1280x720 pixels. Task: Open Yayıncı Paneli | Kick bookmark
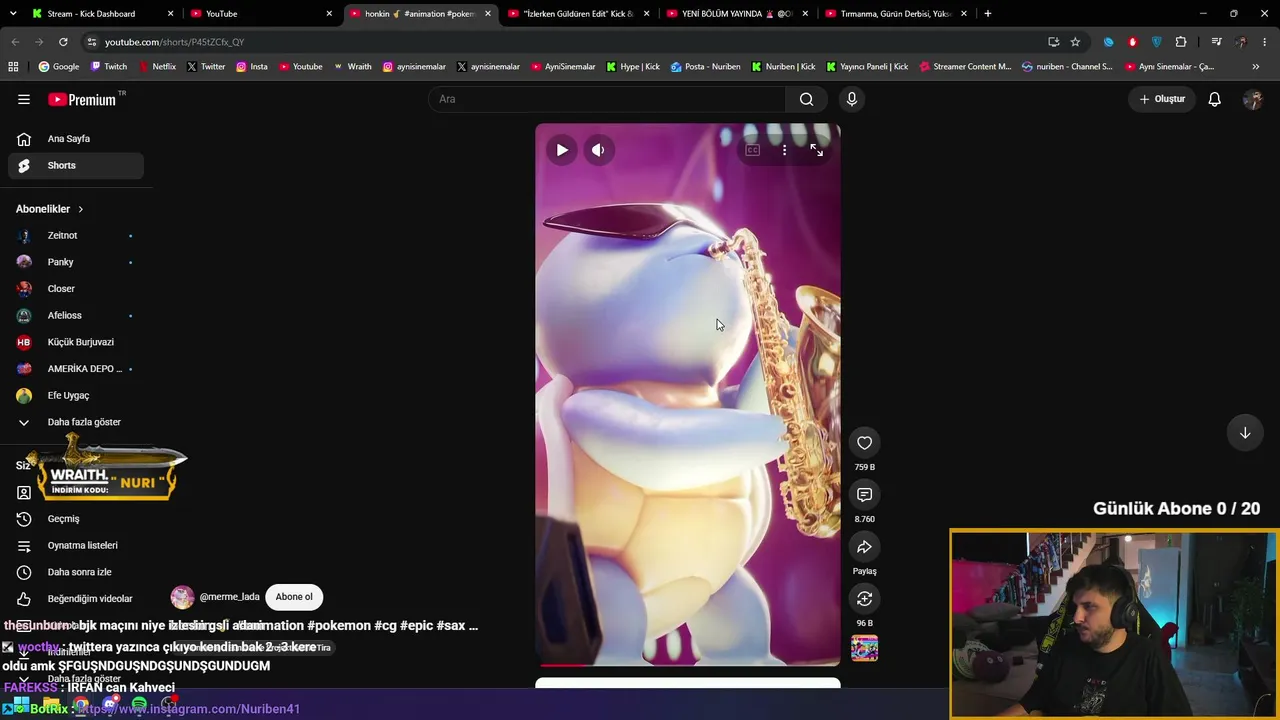pos(867,67)
